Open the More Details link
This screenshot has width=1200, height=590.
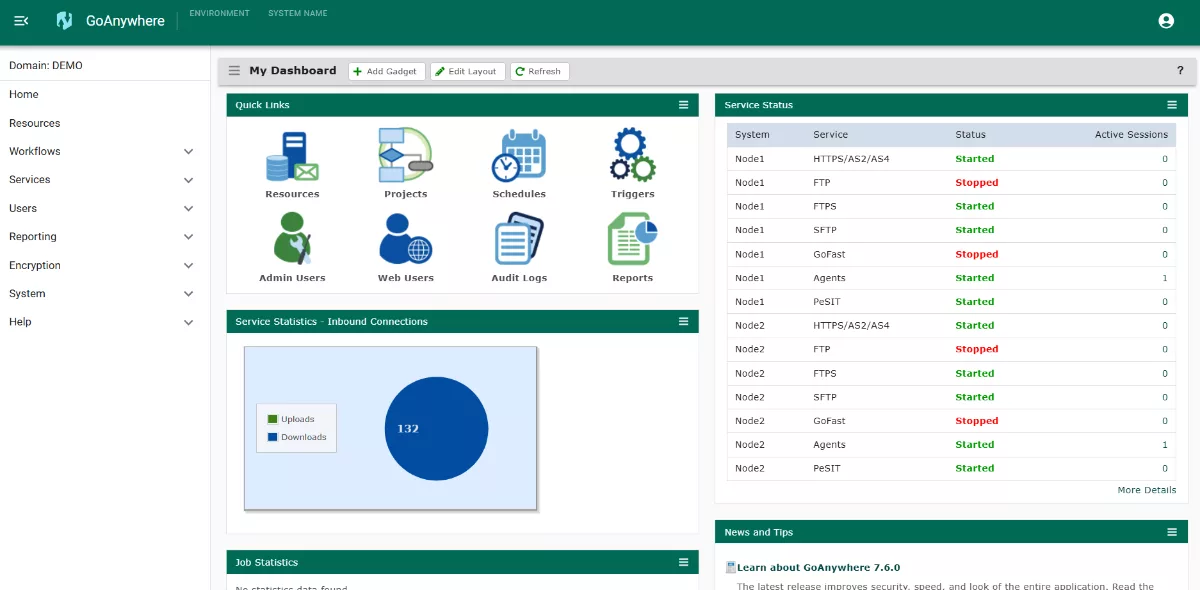(x=1147, y=490)
